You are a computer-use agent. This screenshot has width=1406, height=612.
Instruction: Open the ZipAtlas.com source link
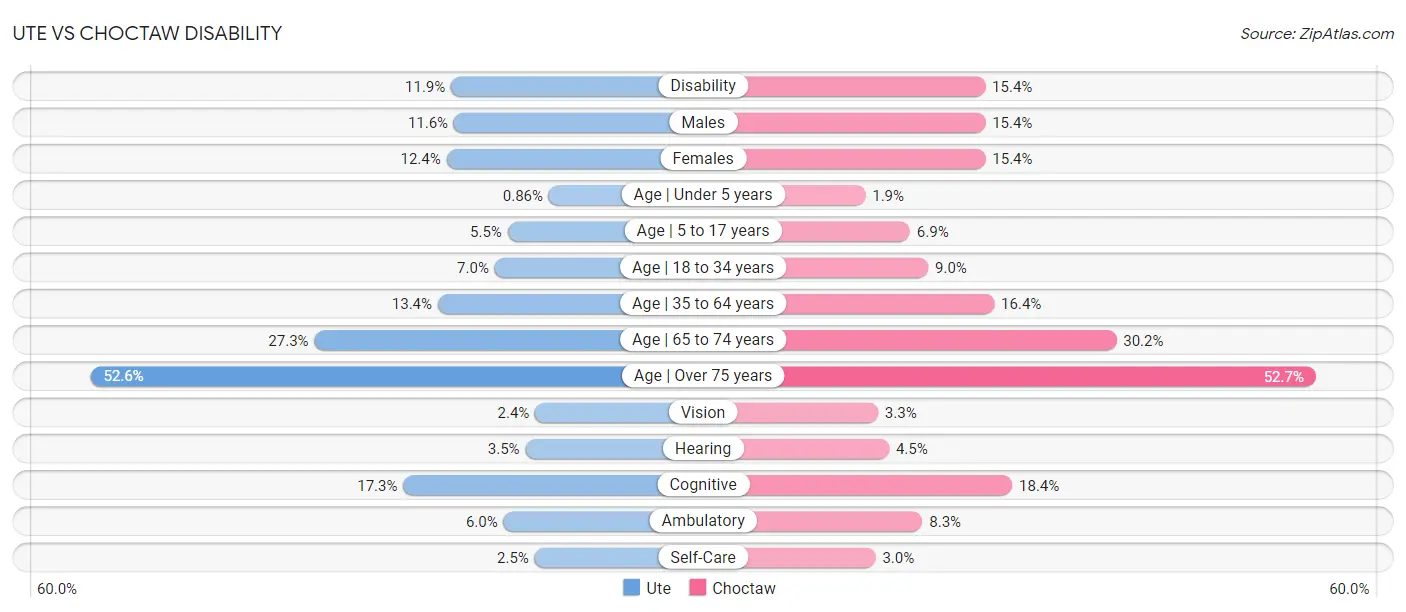click(x=1317, y=33)
